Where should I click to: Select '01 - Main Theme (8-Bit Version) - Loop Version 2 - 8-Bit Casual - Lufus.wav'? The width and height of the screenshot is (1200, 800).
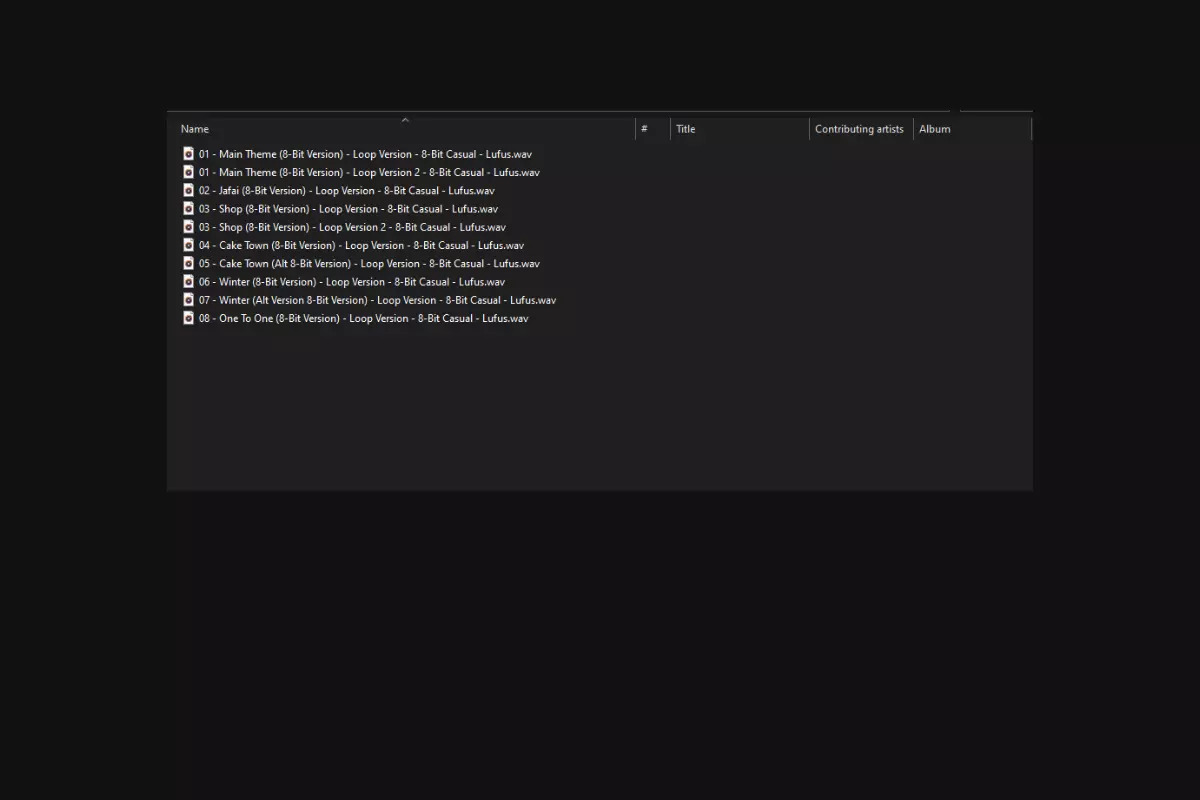click(369, 172)
